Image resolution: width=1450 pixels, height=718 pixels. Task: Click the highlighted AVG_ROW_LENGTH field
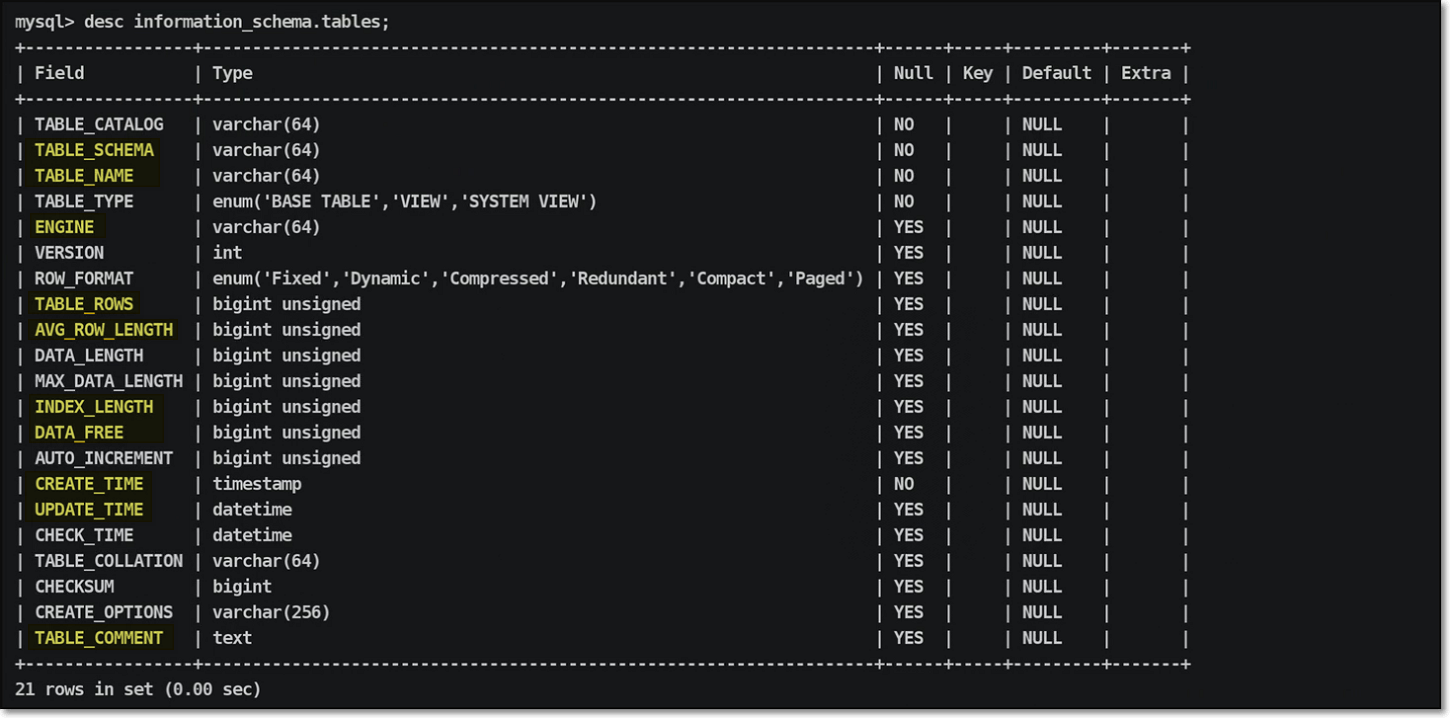coord(103,330)
